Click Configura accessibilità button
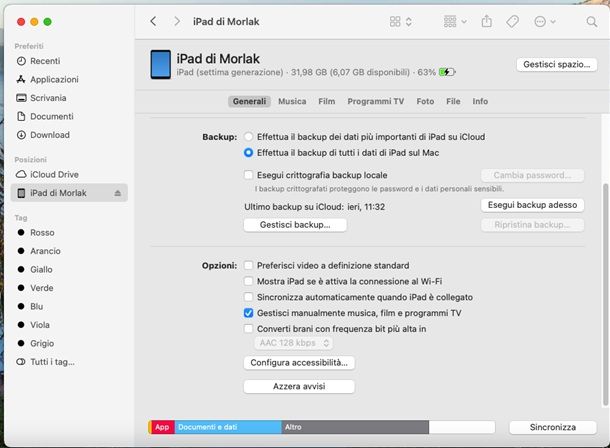 pos(299,363)
